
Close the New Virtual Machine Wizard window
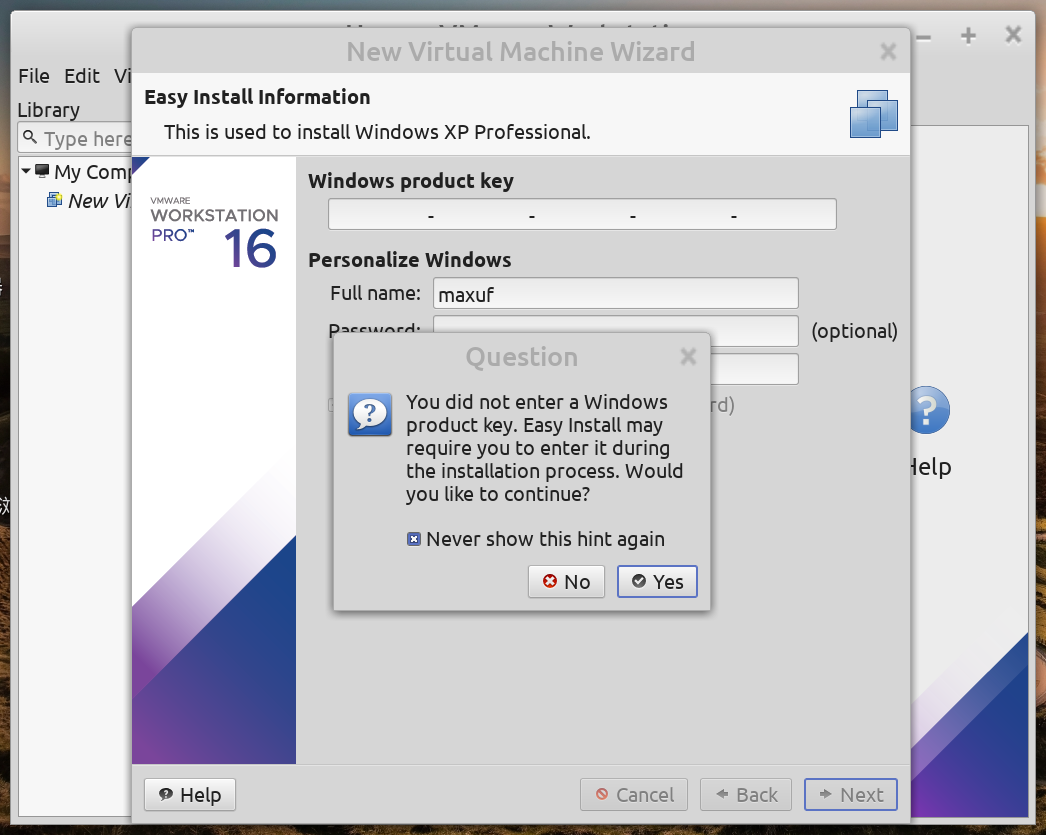(x=888, y=51)
